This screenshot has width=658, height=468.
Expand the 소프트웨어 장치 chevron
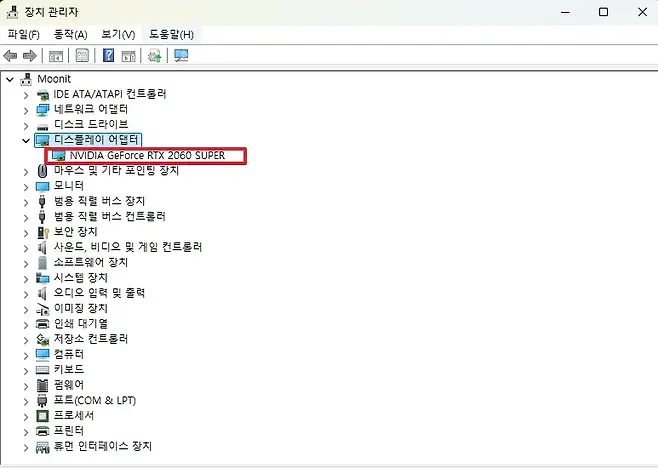[26, 264]
